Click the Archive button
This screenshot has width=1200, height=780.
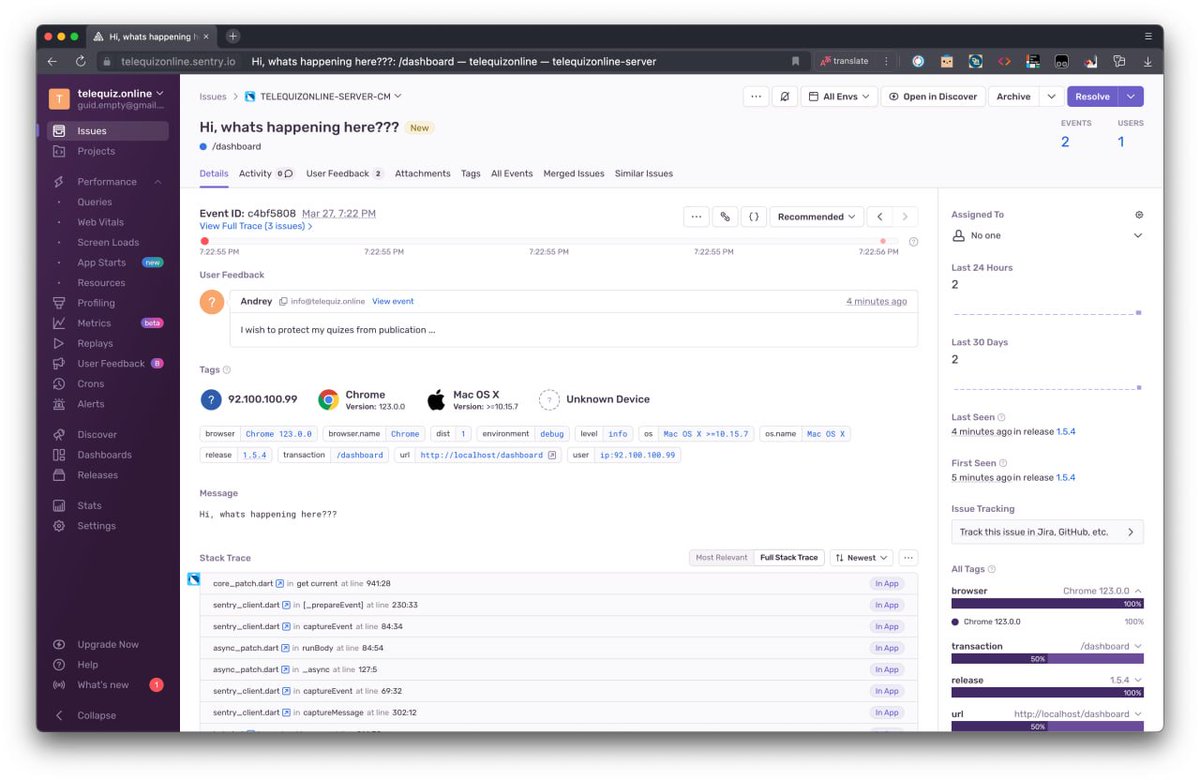(1014, 97)
